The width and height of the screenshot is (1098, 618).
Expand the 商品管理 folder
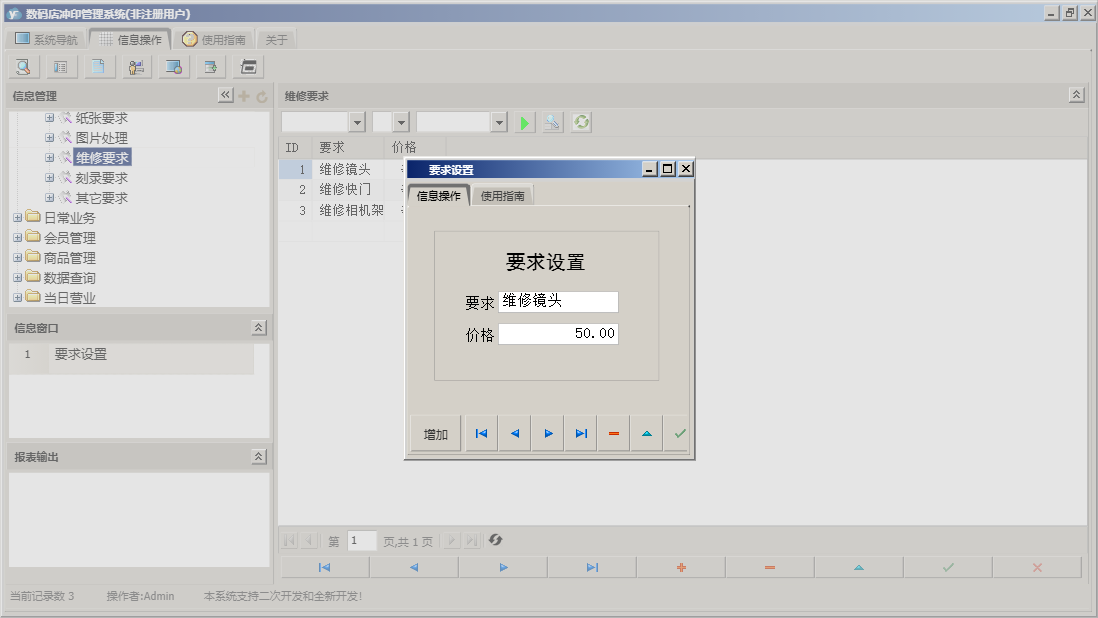pos(18,258)
